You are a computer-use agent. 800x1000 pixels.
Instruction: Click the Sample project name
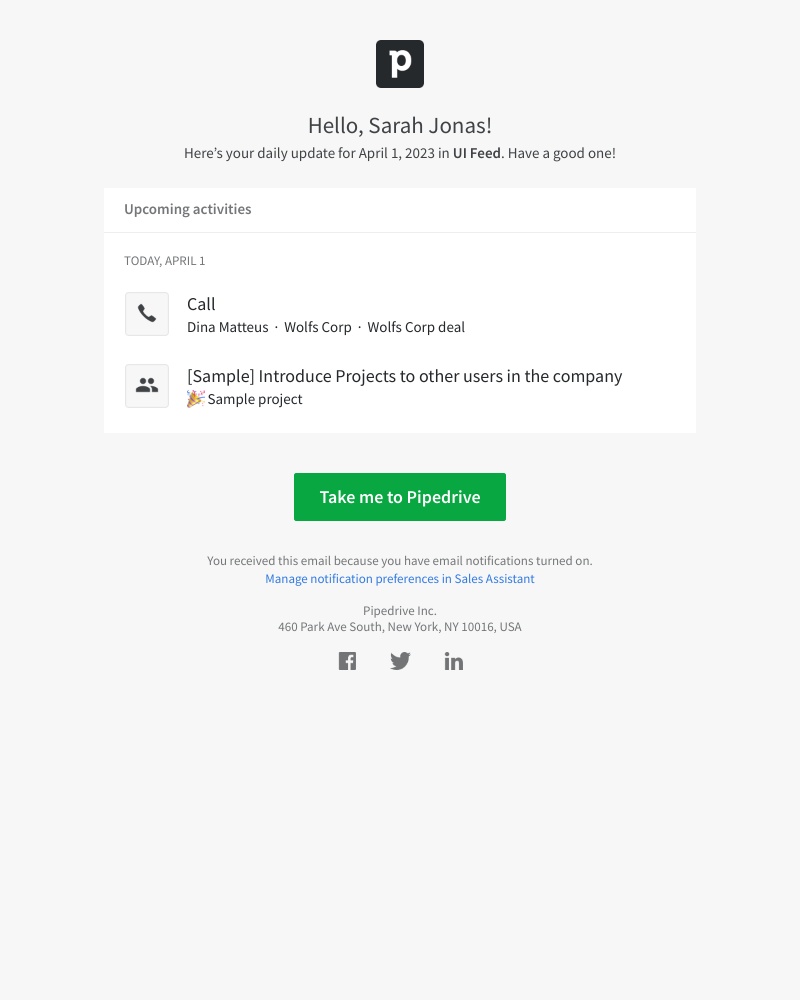pos(255,399)
